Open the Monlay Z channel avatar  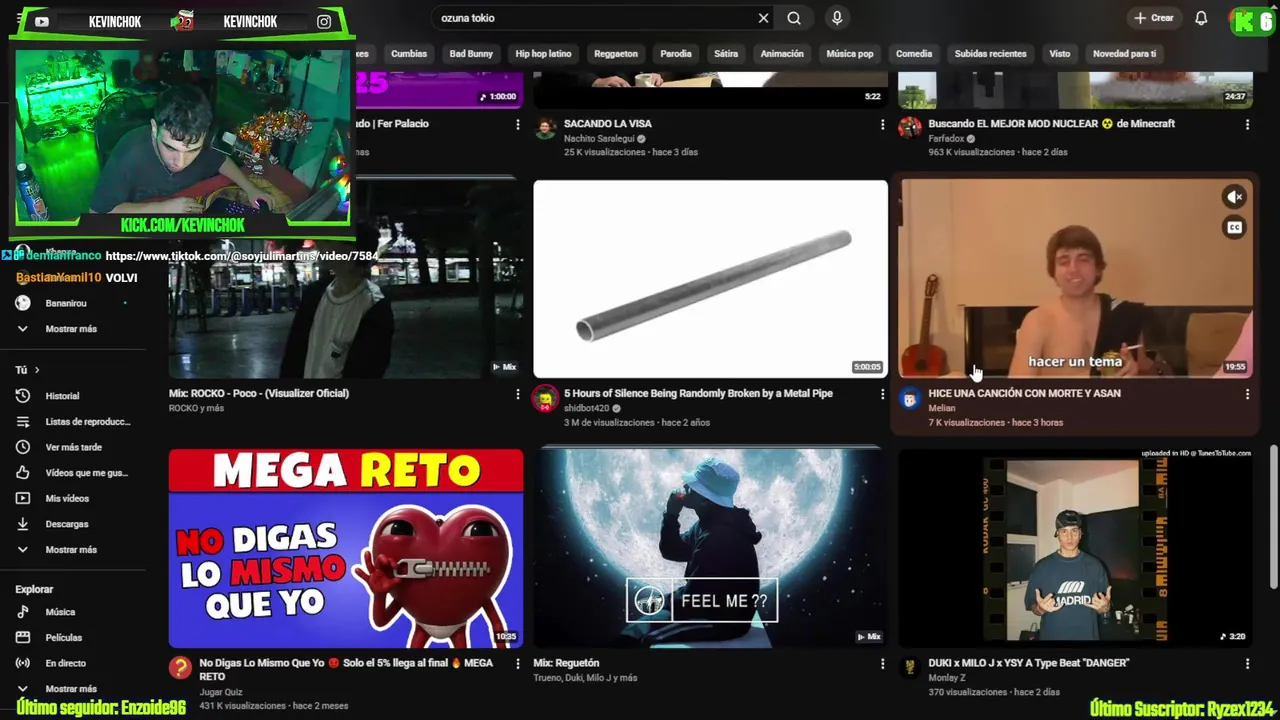909,667
